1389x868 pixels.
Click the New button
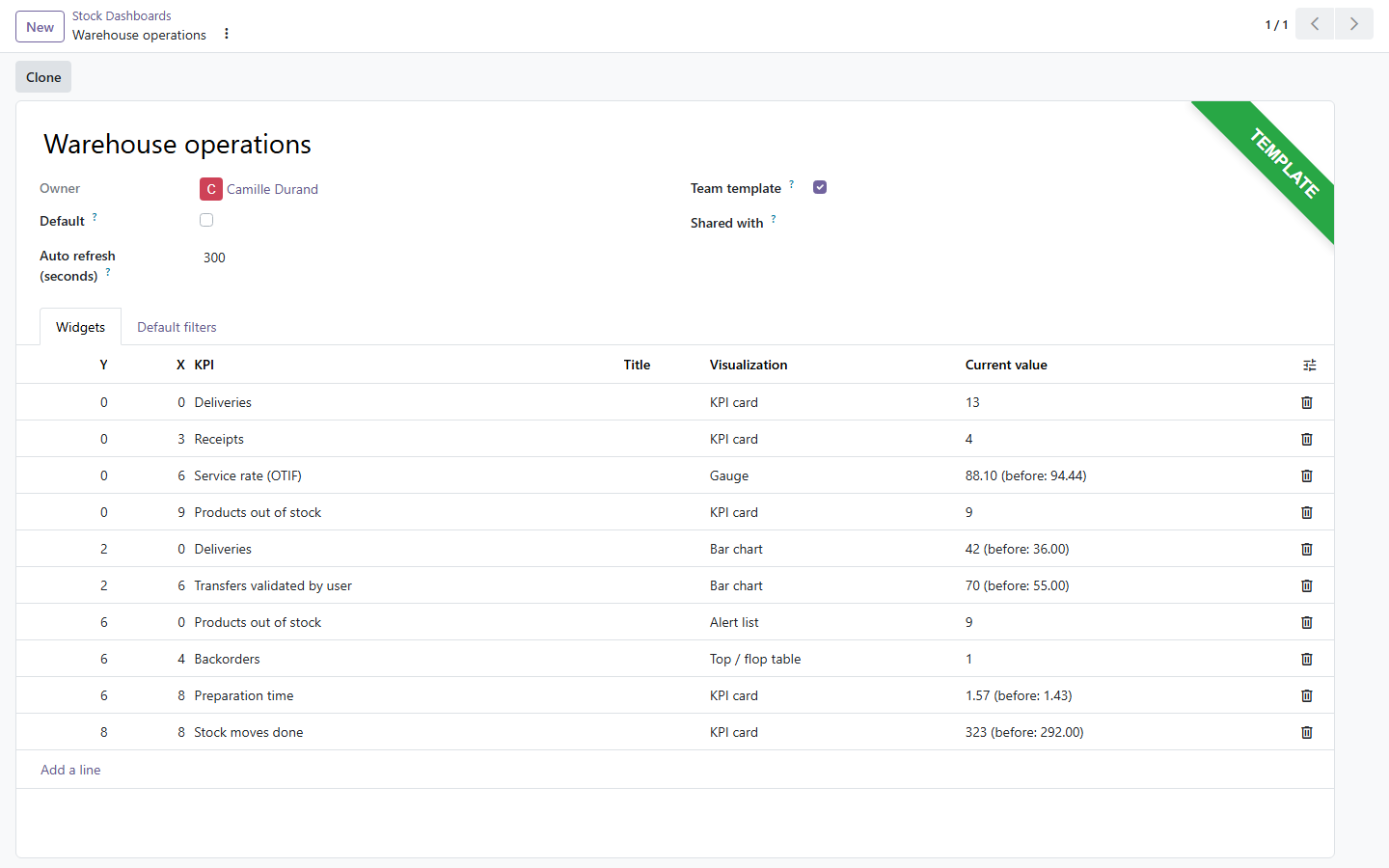41,27
